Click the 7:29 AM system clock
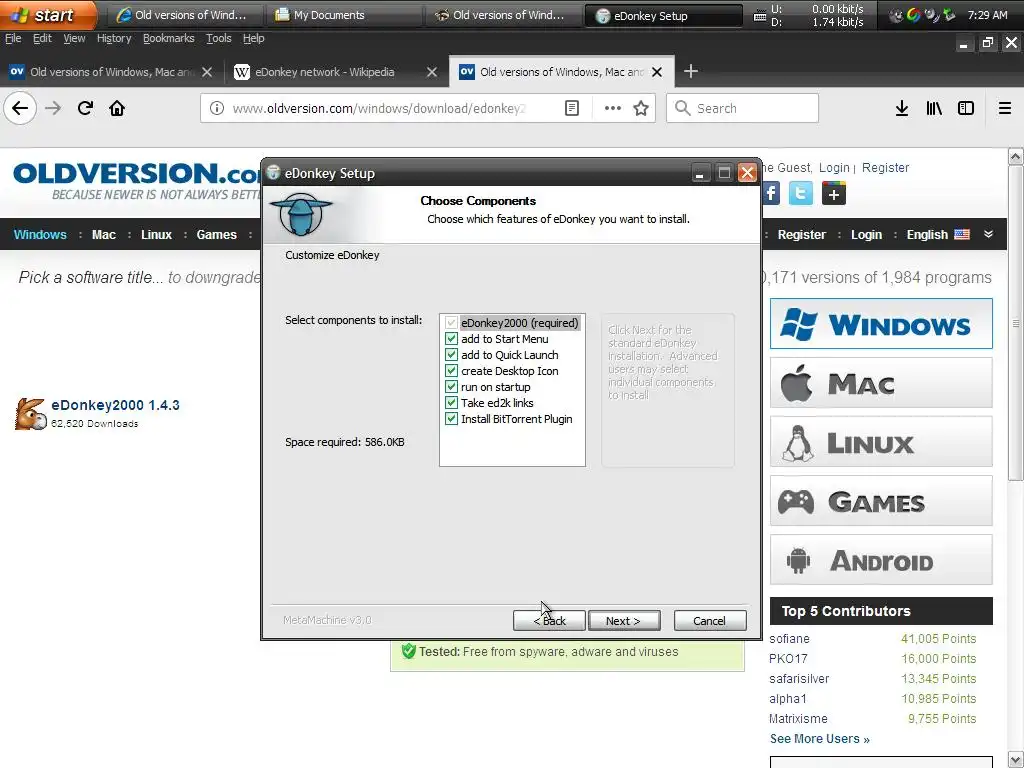Screen dimensions: 1024x768 click(987, 14)
